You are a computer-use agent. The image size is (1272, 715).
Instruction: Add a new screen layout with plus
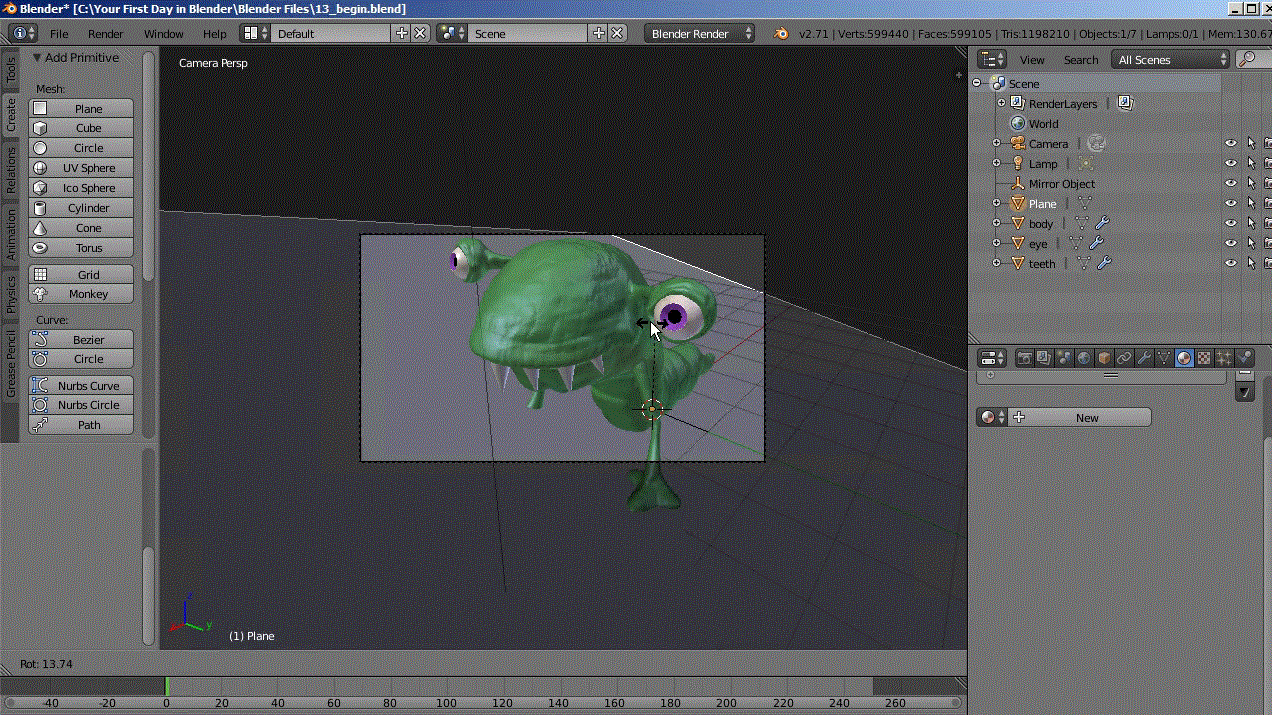point(402,33)
